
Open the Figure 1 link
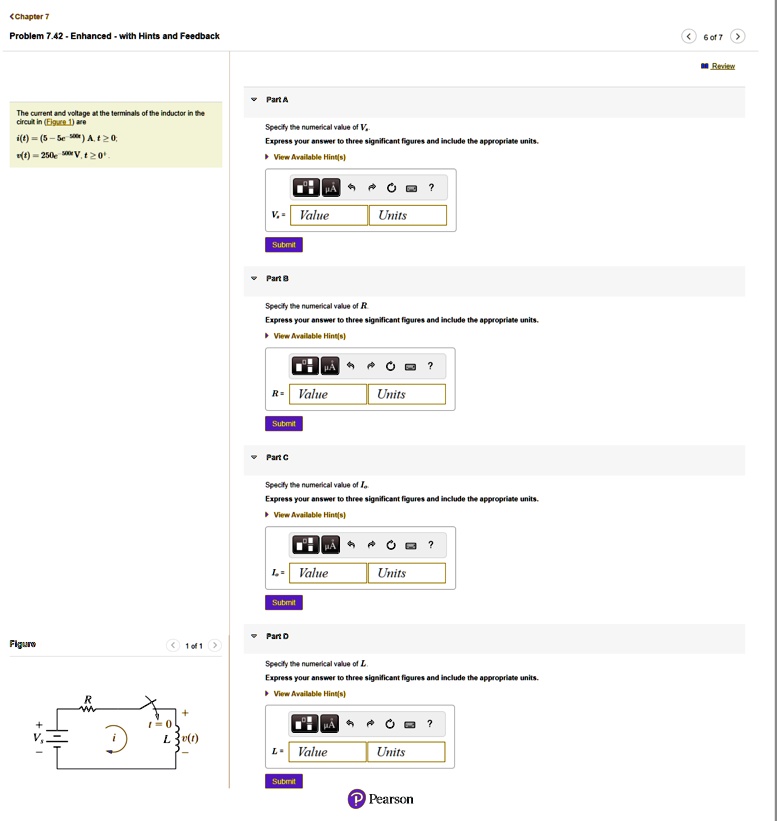[59, 121]
